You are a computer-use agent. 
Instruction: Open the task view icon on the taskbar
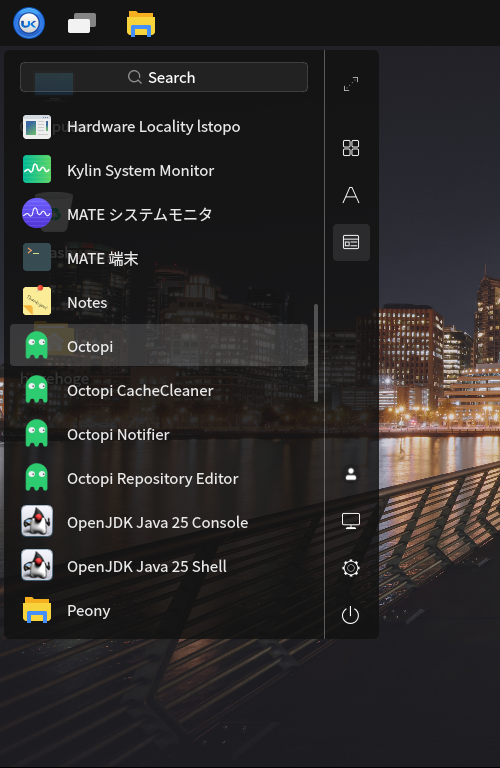tap(82, 23)
